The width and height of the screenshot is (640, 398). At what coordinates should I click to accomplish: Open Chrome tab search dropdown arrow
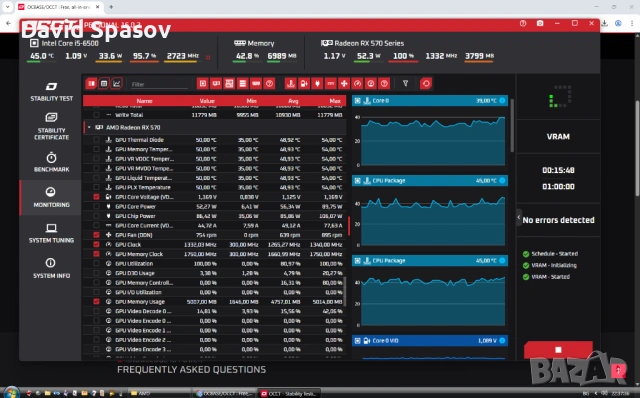coord(7,7)
